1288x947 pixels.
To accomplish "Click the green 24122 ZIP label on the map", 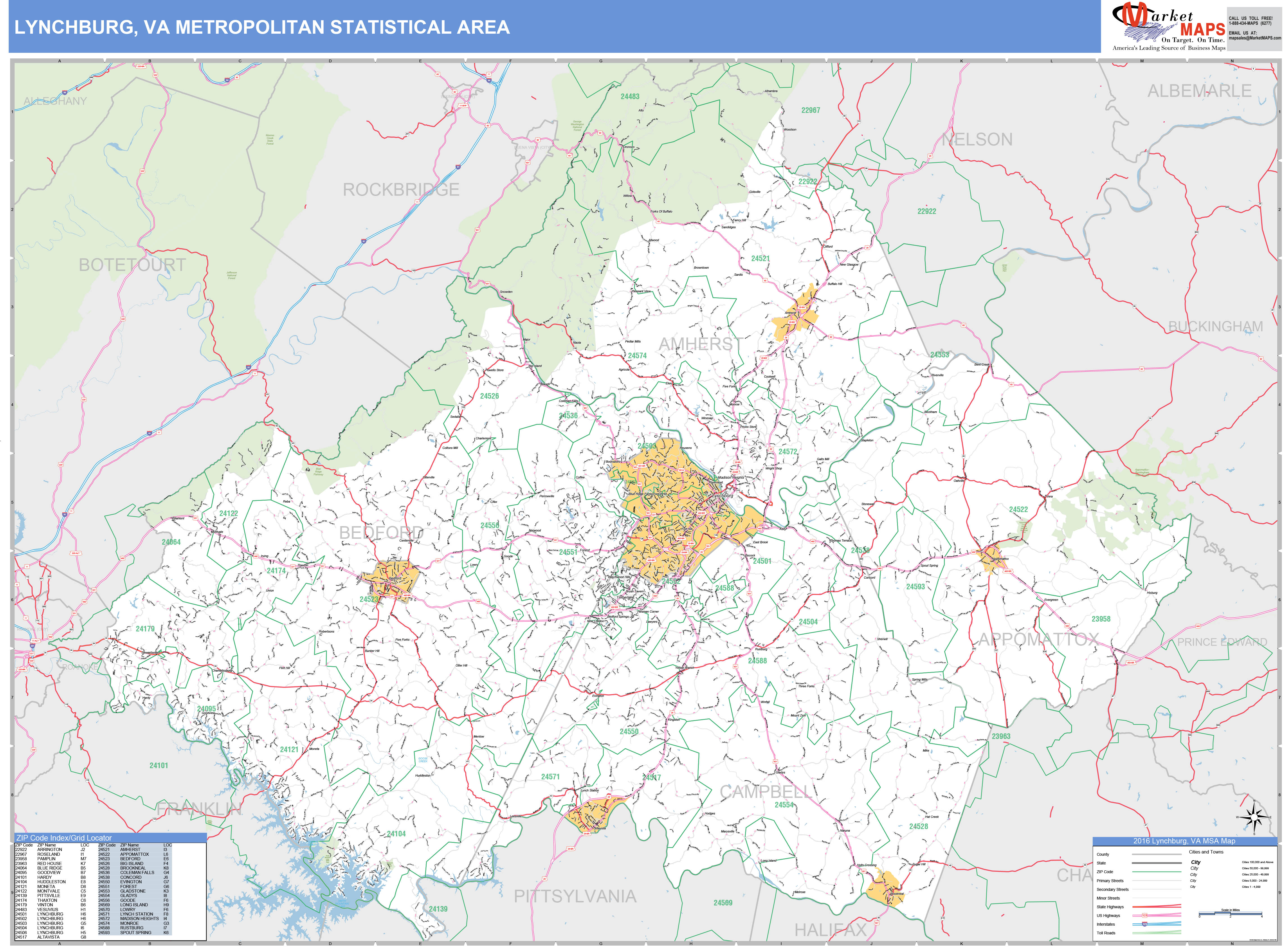I will point(228,514).
